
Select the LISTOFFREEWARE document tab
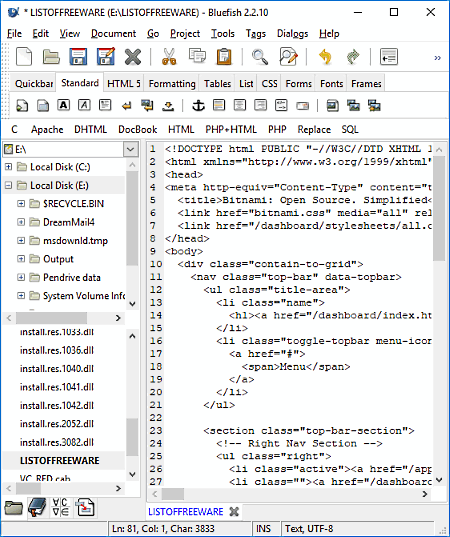coord(186,512)
